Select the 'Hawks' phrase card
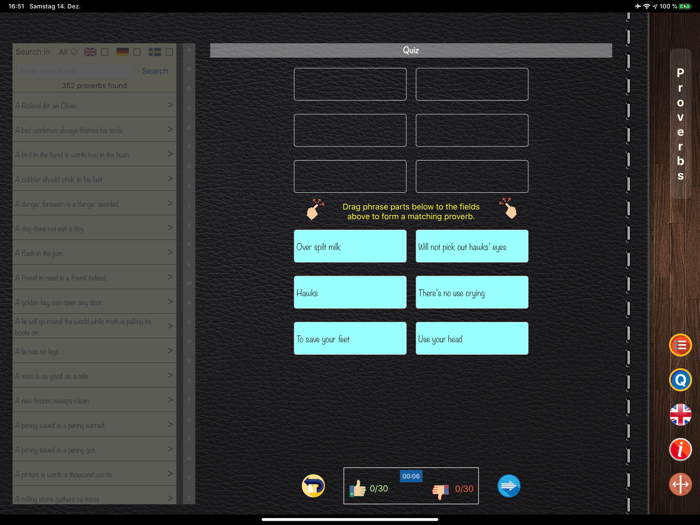 tap(350, 292)
